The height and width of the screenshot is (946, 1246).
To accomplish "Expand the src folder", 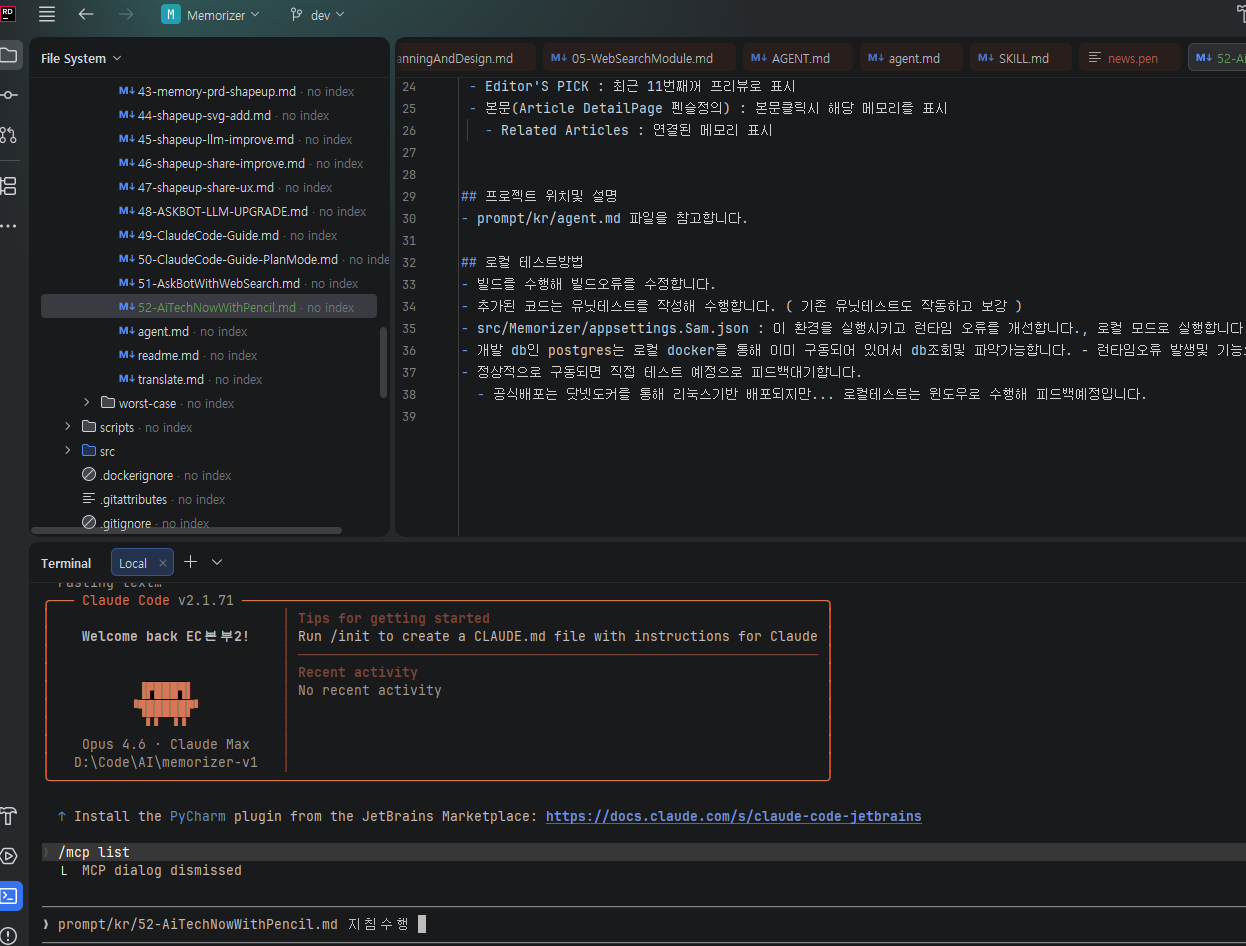I will tap(68, 451).
